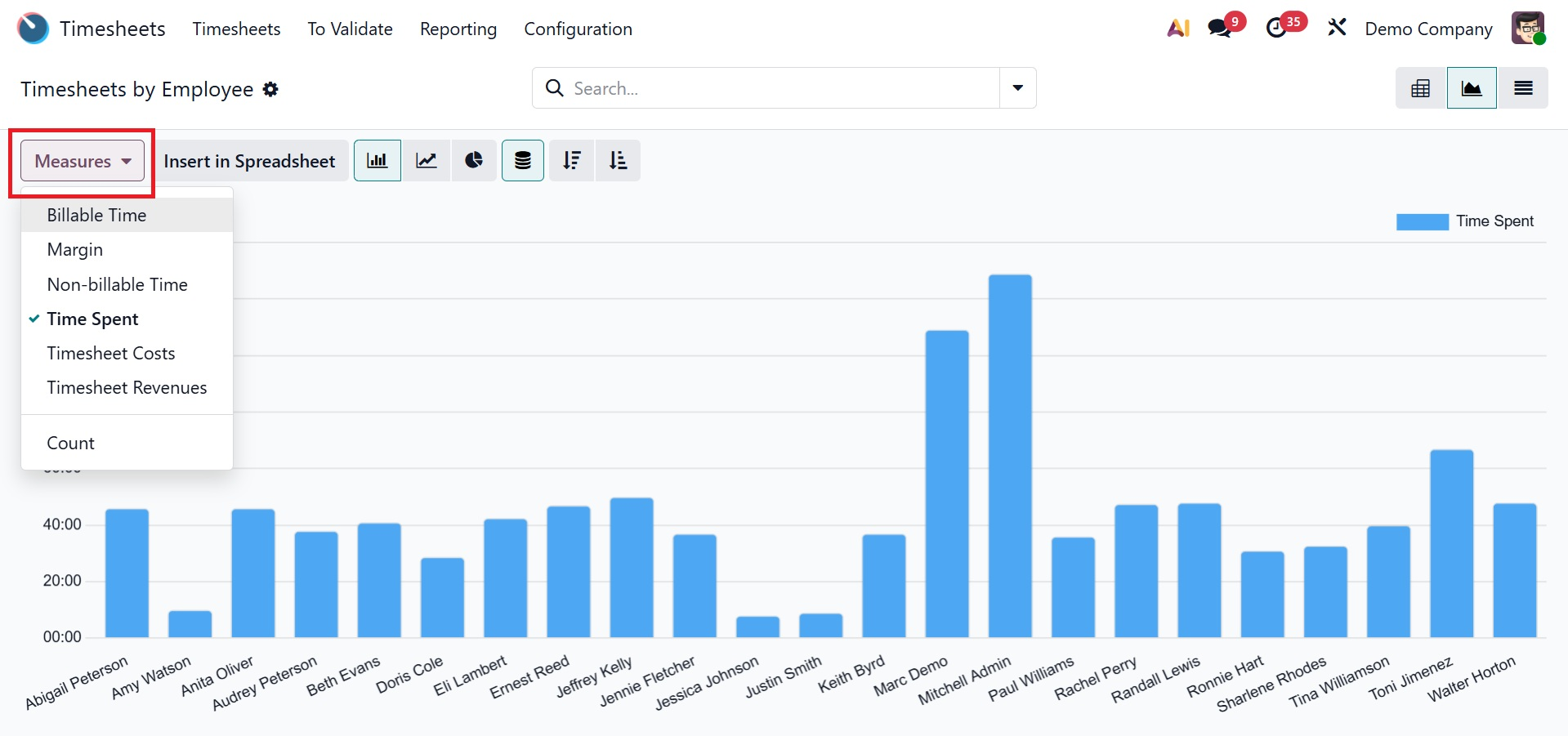Open the pivot table view

pos(1420,88)
